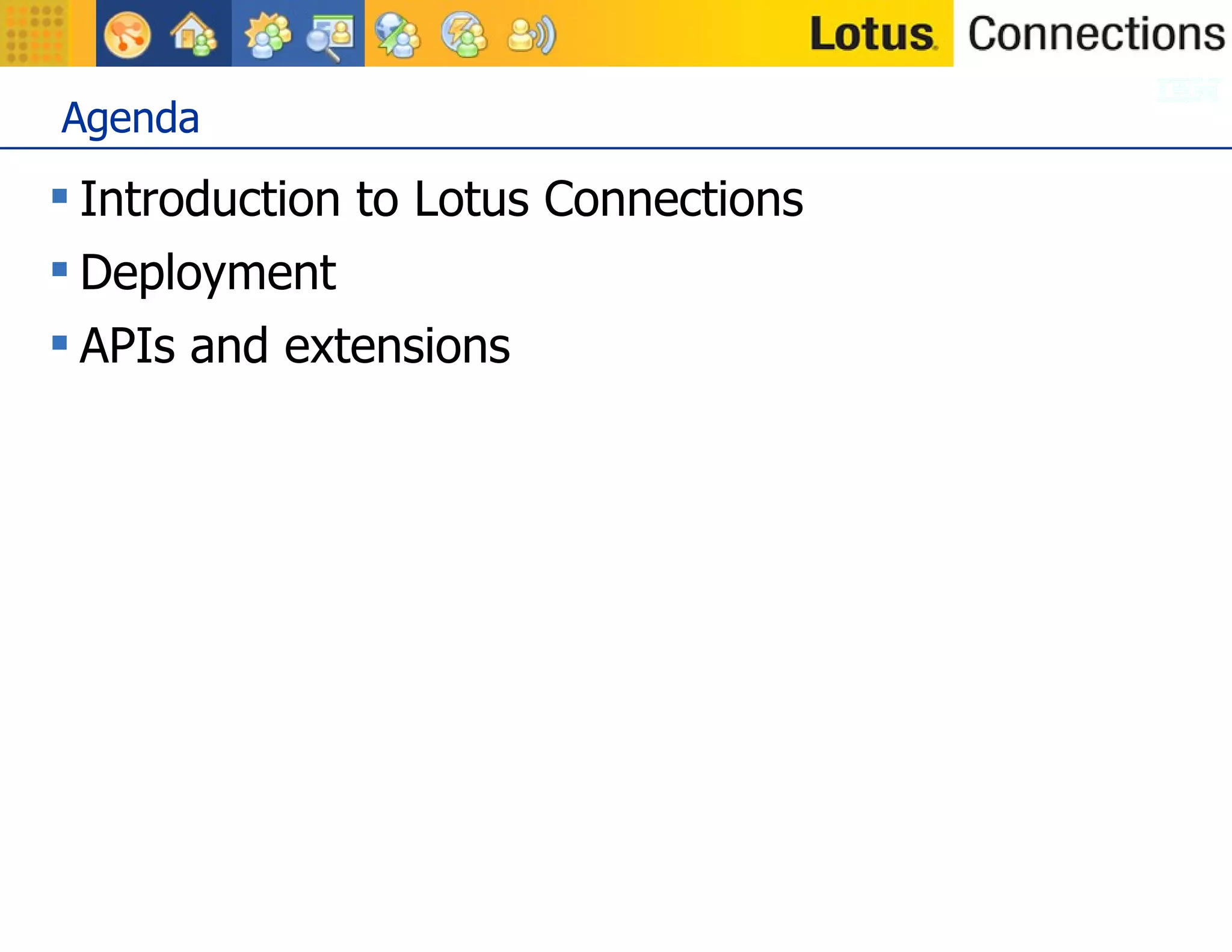Open the Home page house icon

pyautogui.click(x=193, y=35)
